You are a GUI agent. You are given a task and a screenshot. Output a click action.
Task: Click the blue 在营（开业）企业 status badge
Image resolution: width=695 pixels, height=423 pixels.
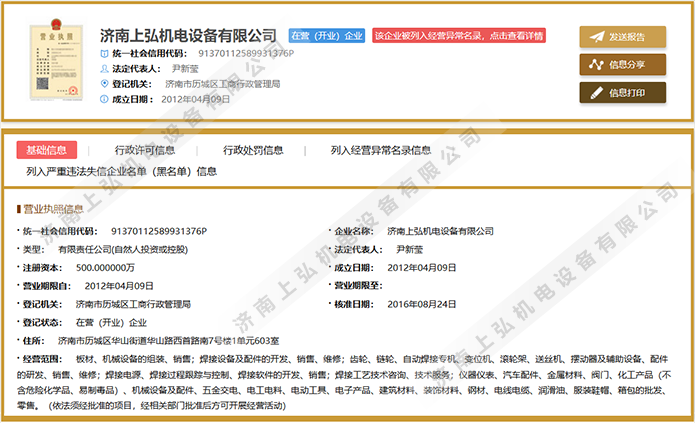point(327,35)
